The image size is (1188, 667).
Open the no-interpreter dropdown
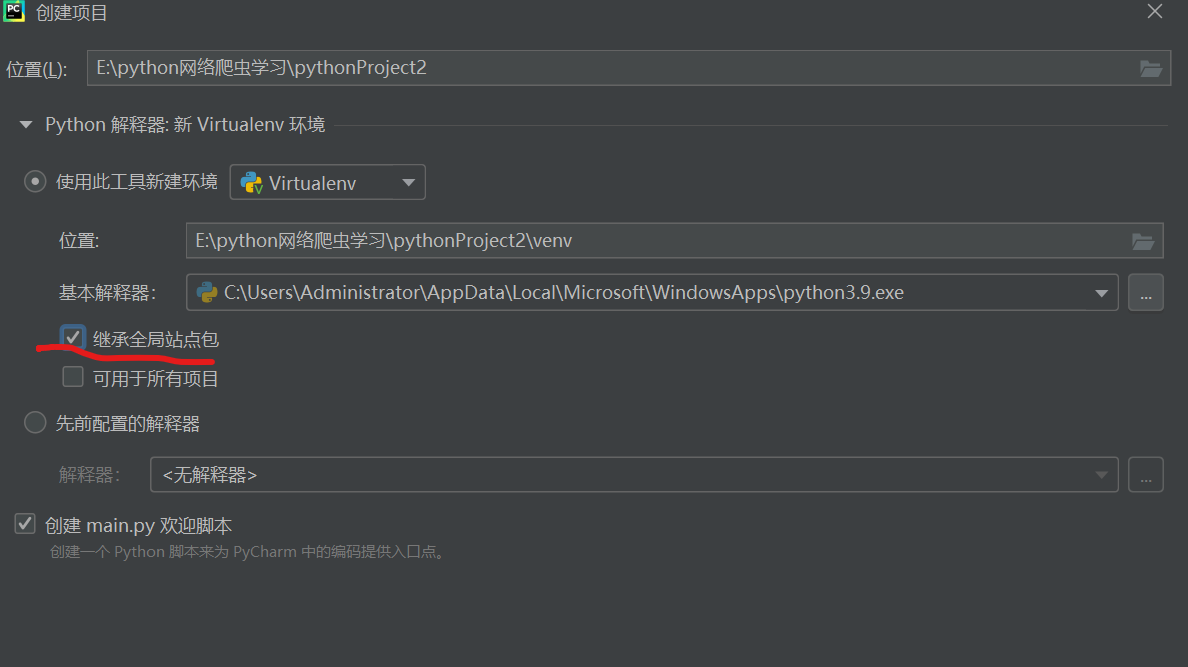[634, 475]
